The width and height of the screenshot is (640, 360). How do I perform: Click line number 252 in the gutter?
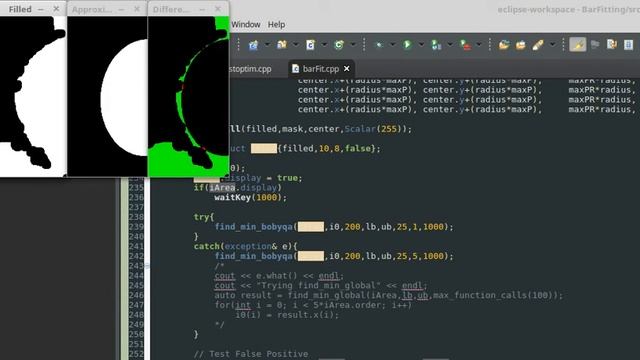pyautogui.click(x=136, y=354)
